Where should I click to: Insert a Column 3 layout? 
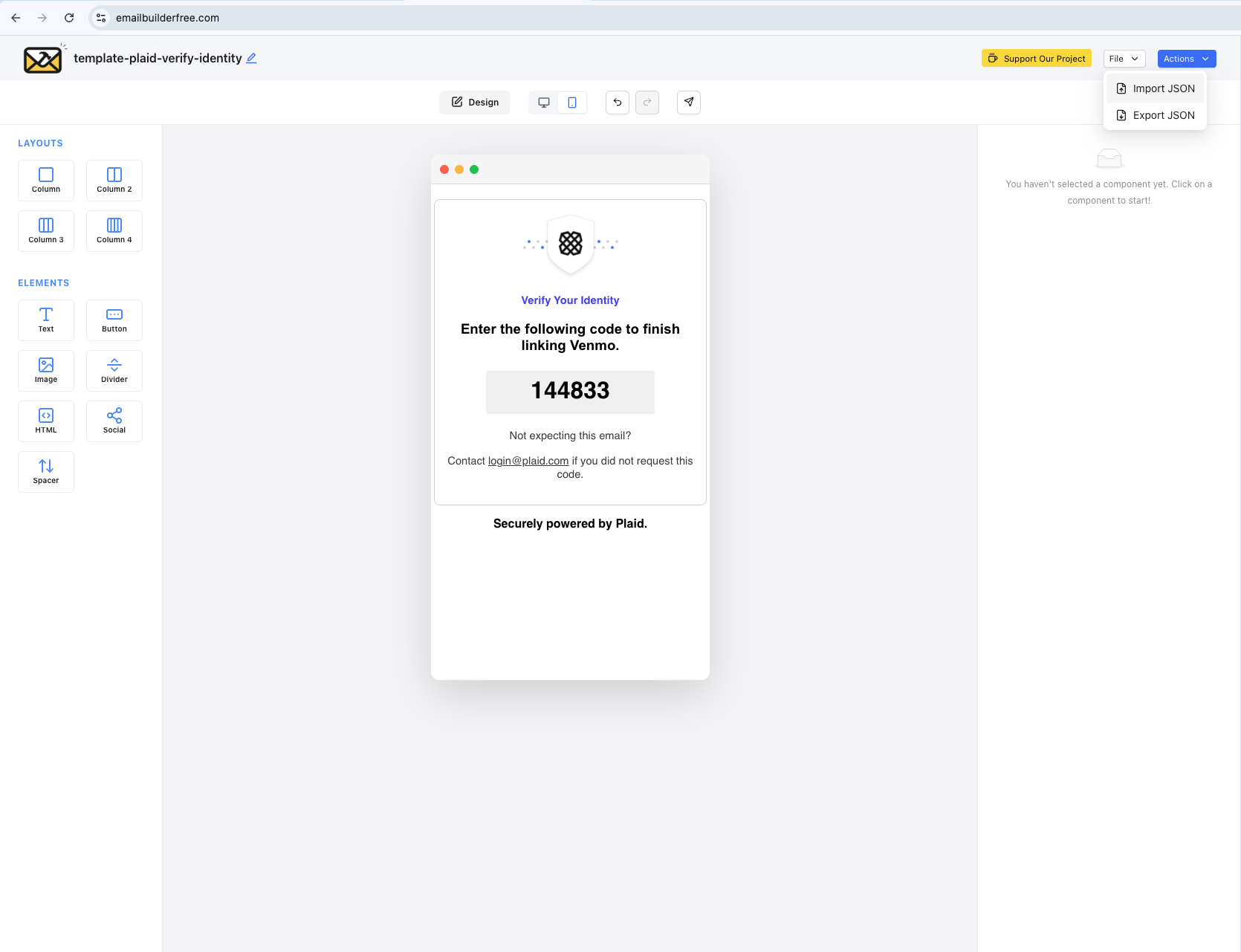(x=45, y=230)
